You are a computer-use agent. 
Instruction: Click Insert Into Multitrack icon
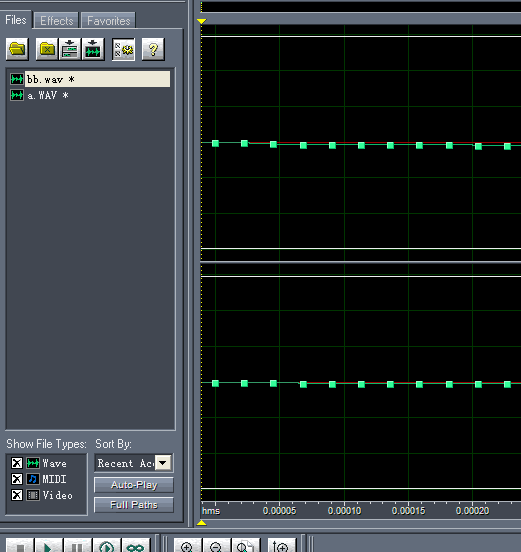(x=70, y=49)
